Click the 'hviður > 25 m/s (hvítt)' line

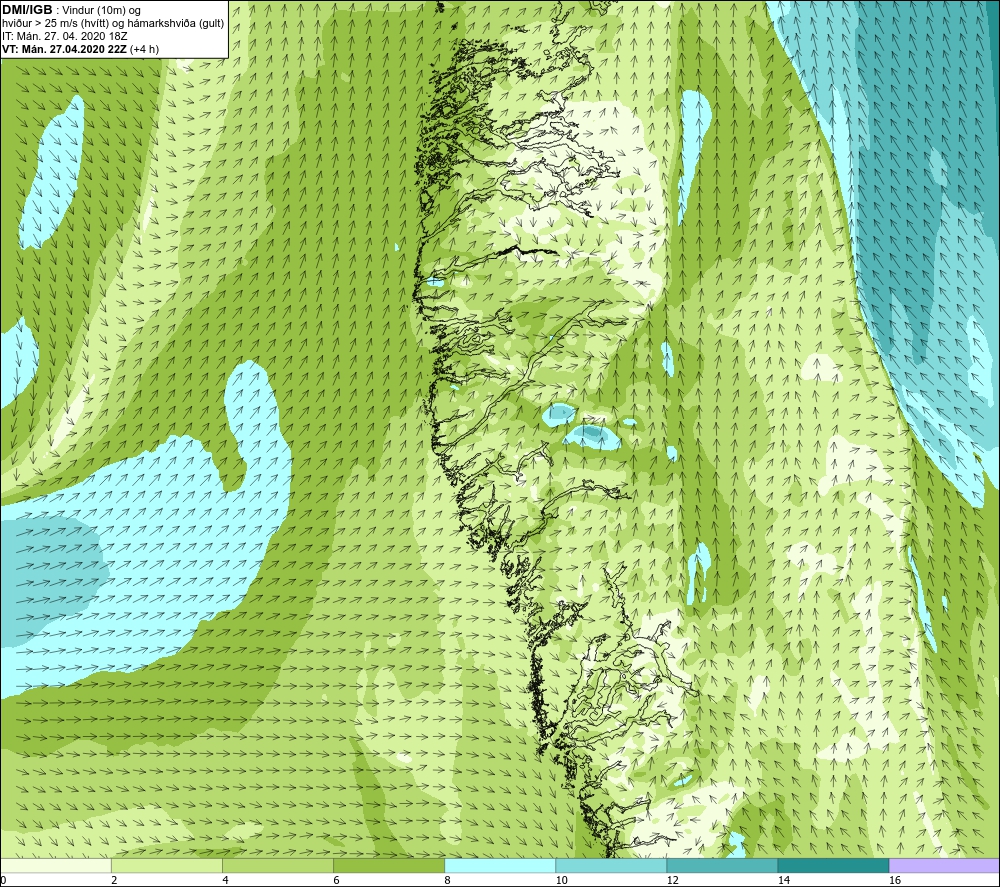pos(55,24)
